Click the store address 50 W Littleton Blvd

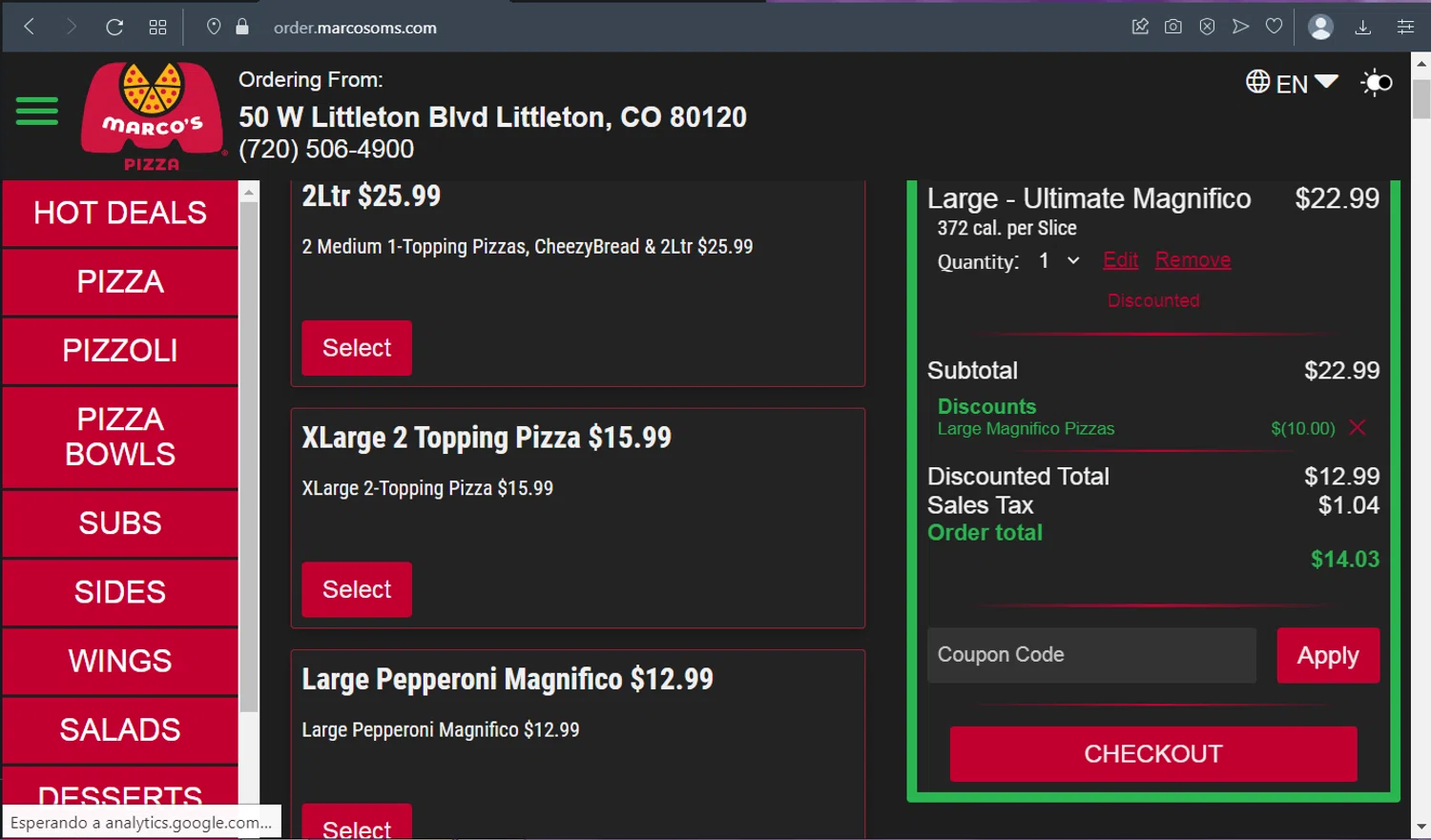tap(492, 117)
